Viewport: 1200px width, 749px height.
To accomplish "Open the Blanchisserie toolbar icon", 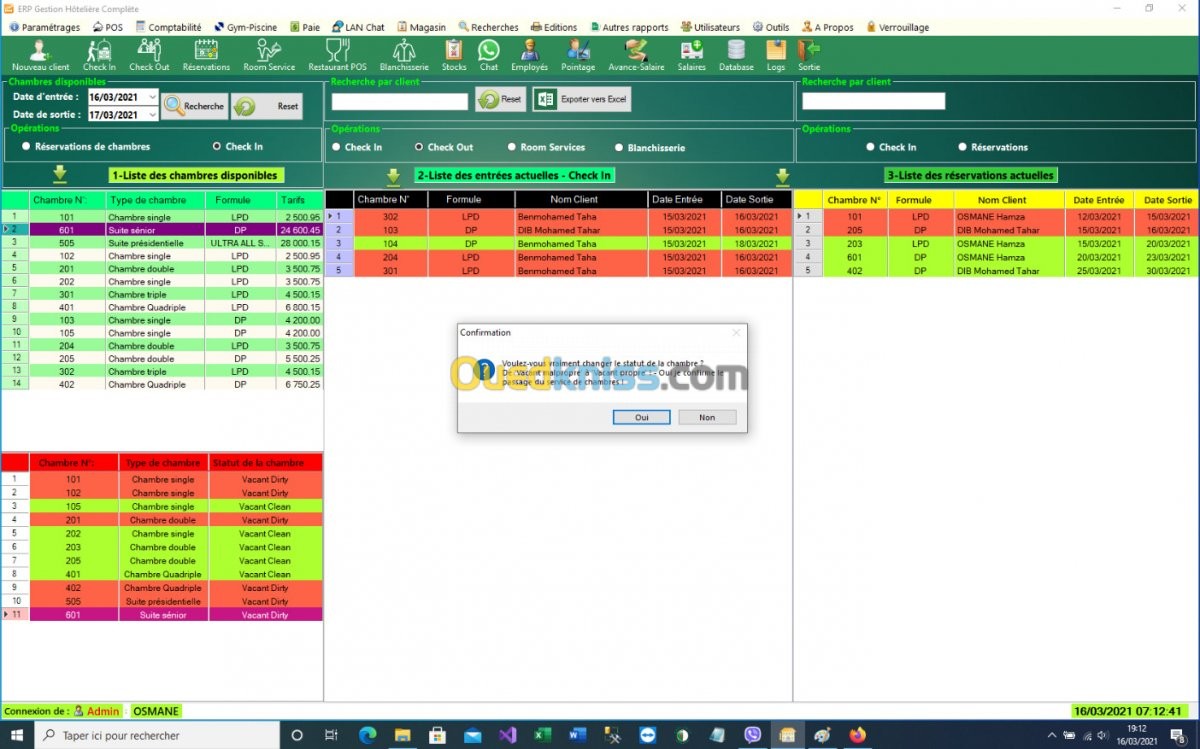I will (x=404, y=55).
